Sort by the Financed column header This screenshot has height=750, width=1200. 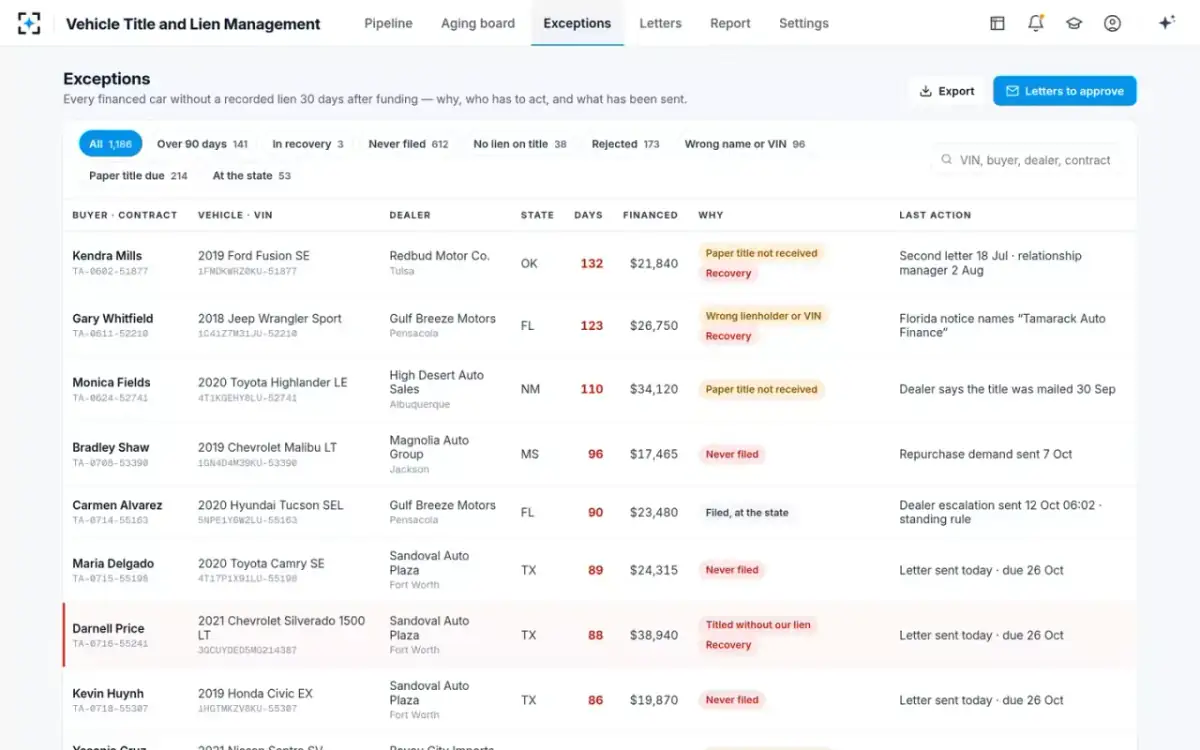pos(650,215)
